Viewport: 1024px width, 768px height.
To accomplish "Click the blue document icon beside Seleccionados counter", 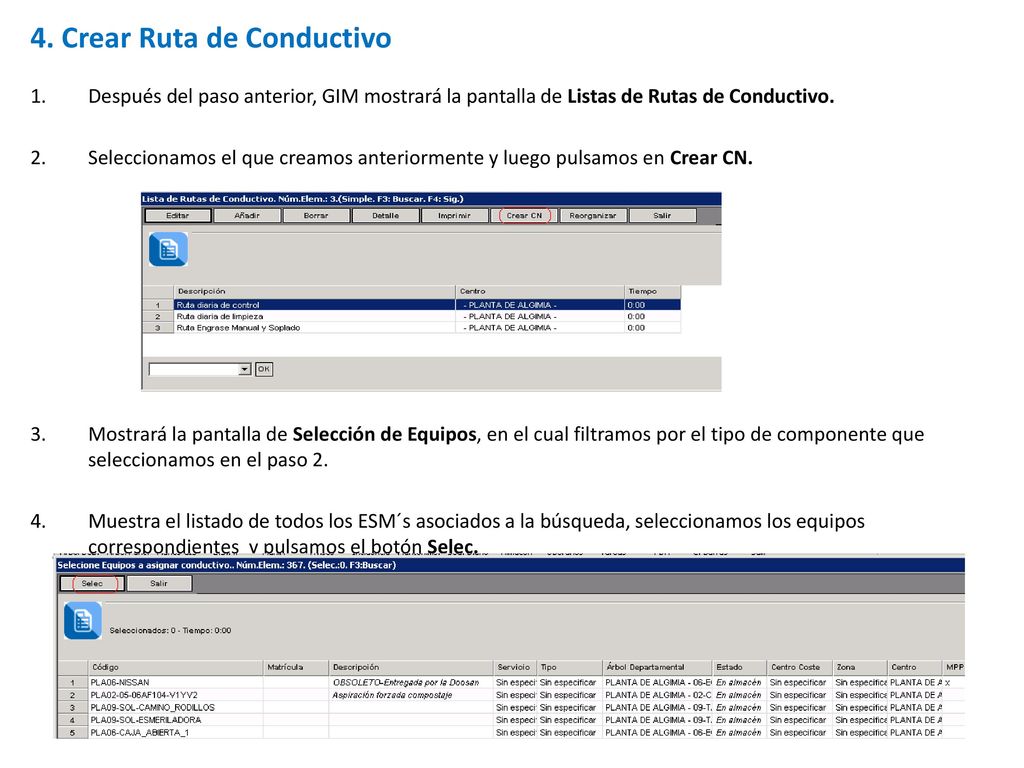I will [82, 620].
